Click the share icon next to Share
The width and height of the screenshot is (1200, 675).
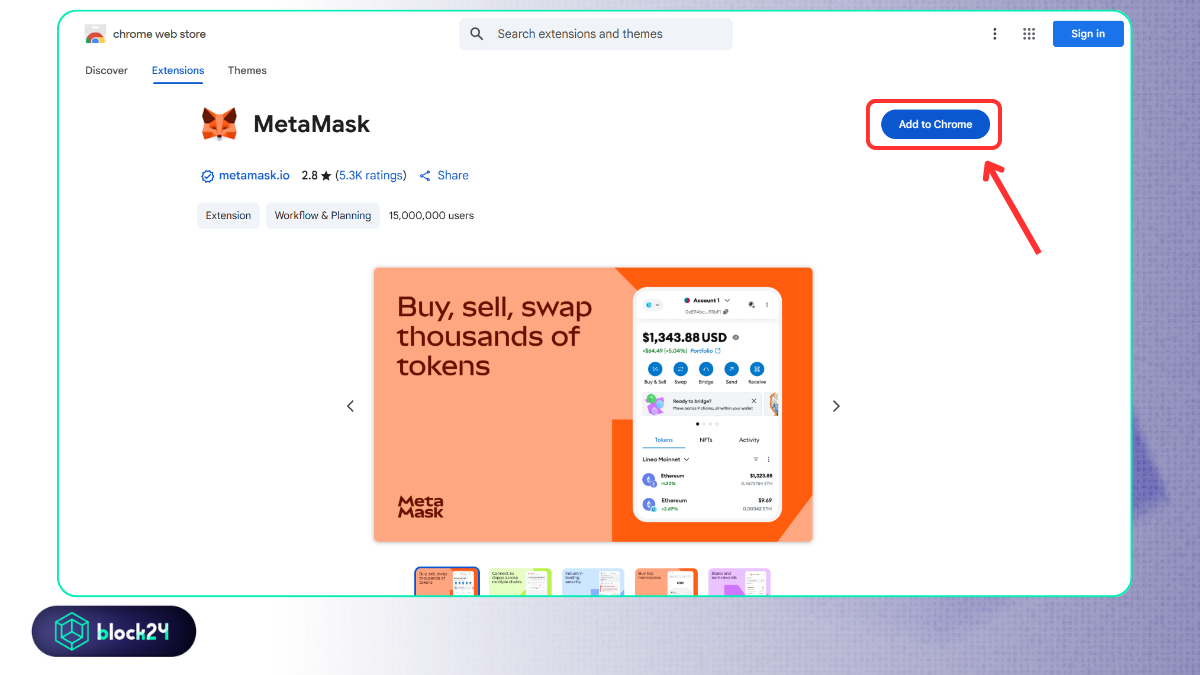click(425, 176)
